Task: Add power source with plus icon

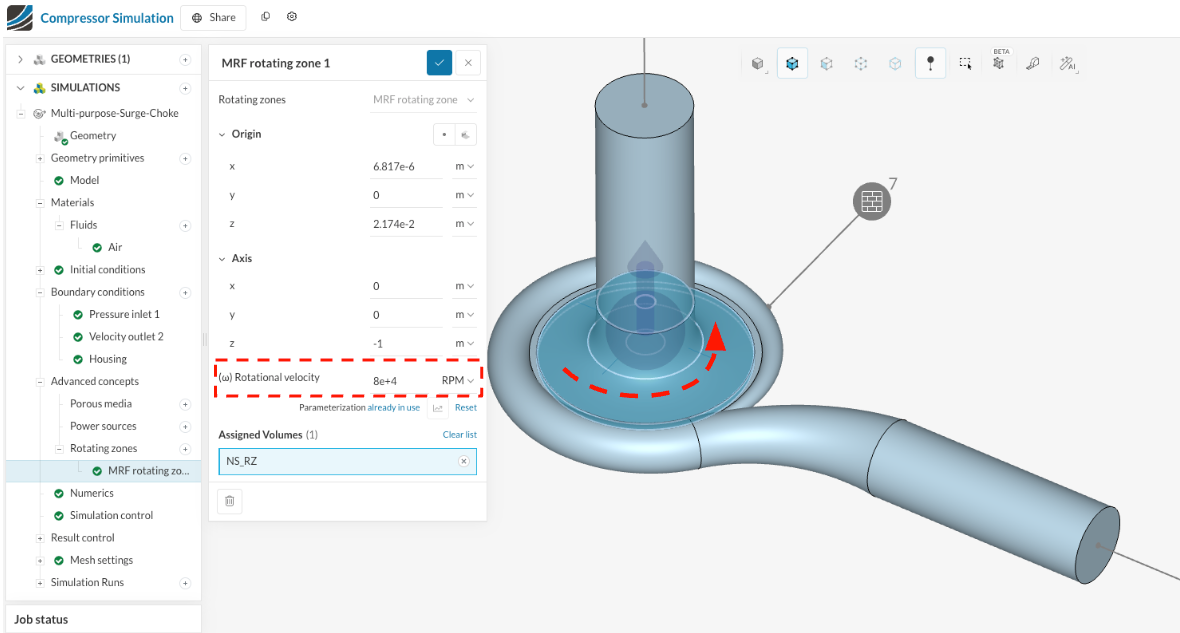Action: (185, 427)
